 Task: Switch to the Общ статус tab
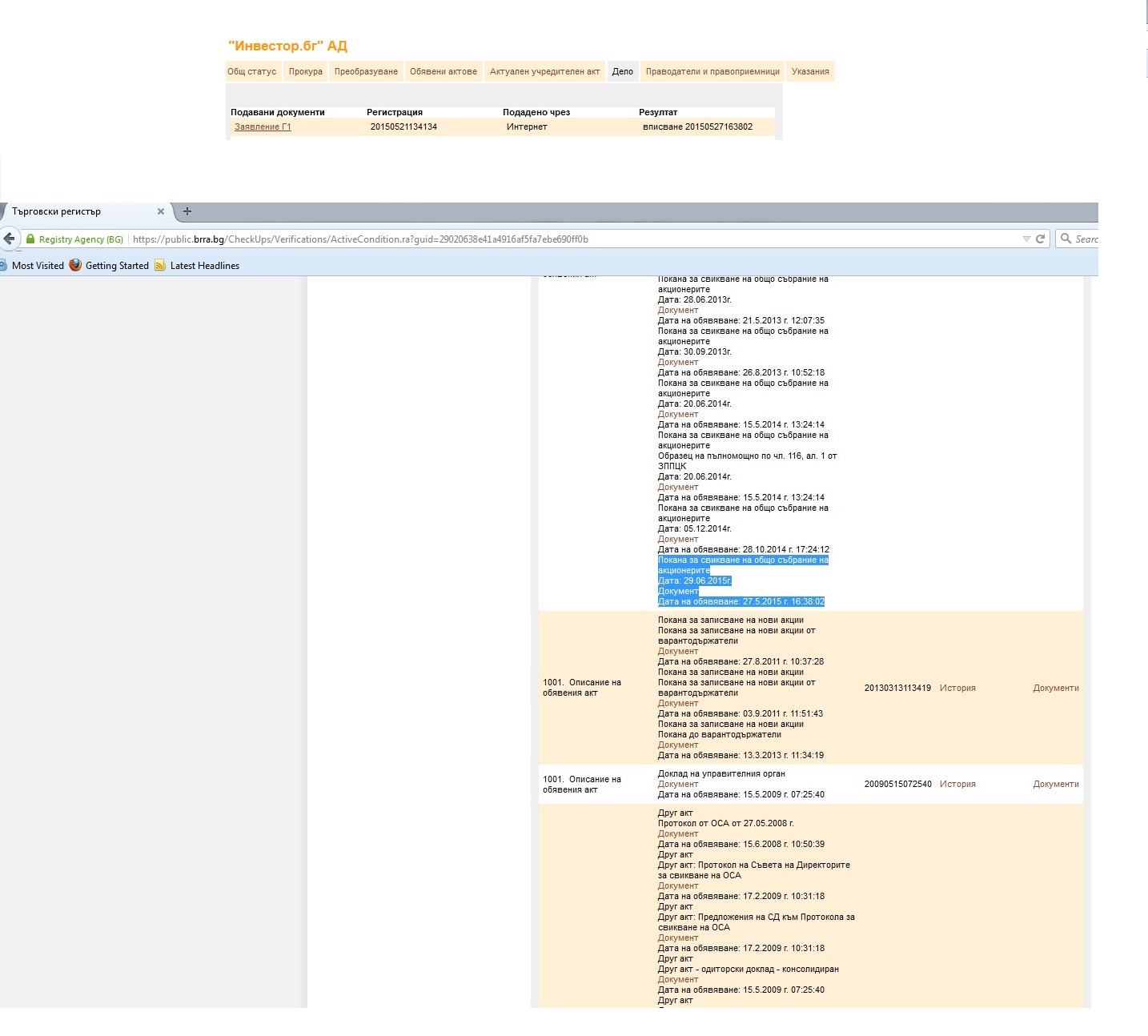[251, 71]
